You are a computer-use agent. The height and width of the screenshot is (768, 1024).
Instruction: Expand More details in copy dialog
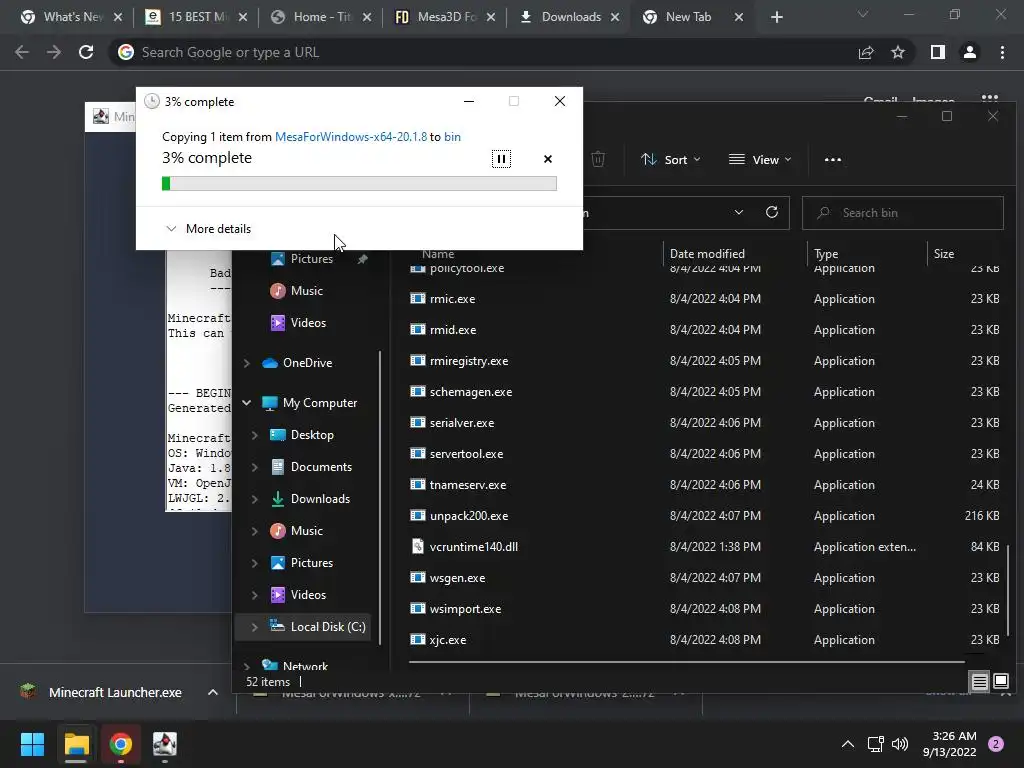[x=208, y=229]
